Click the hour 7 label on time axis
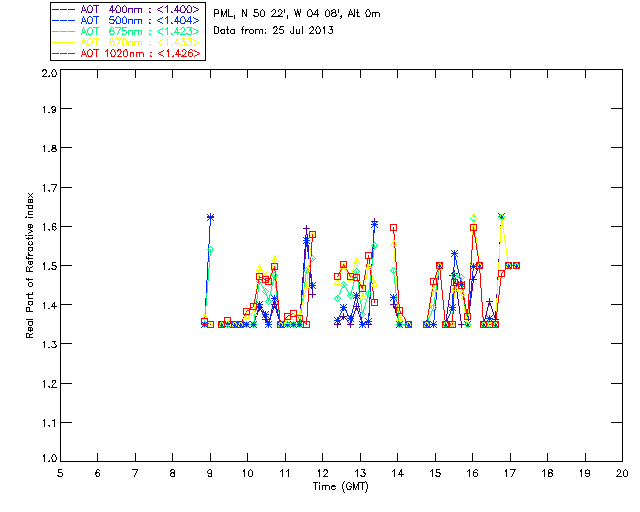The width and height of the screenshot is (640, 512). pyautogui.click(x=135, y=473)
